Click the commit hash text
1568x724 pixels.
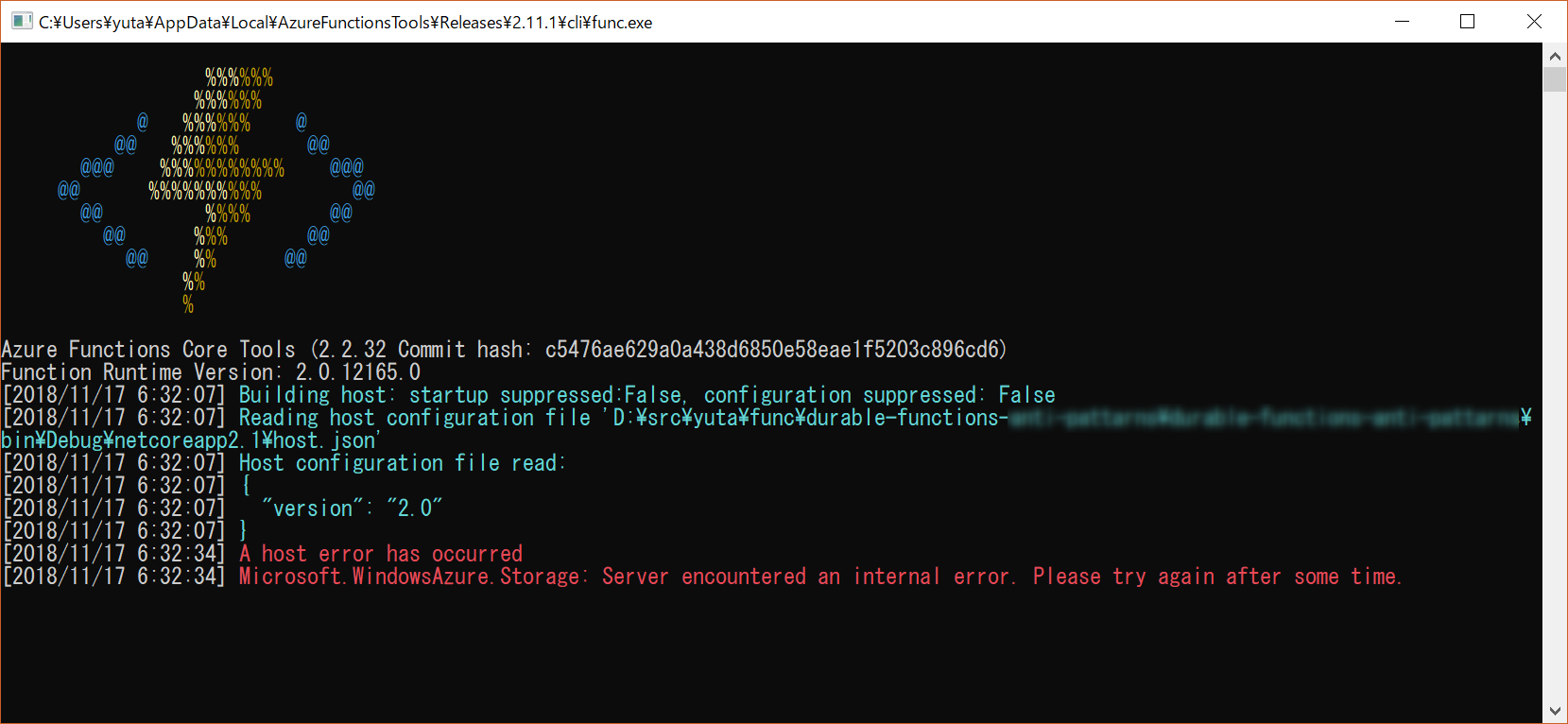[x=775, y=350]
